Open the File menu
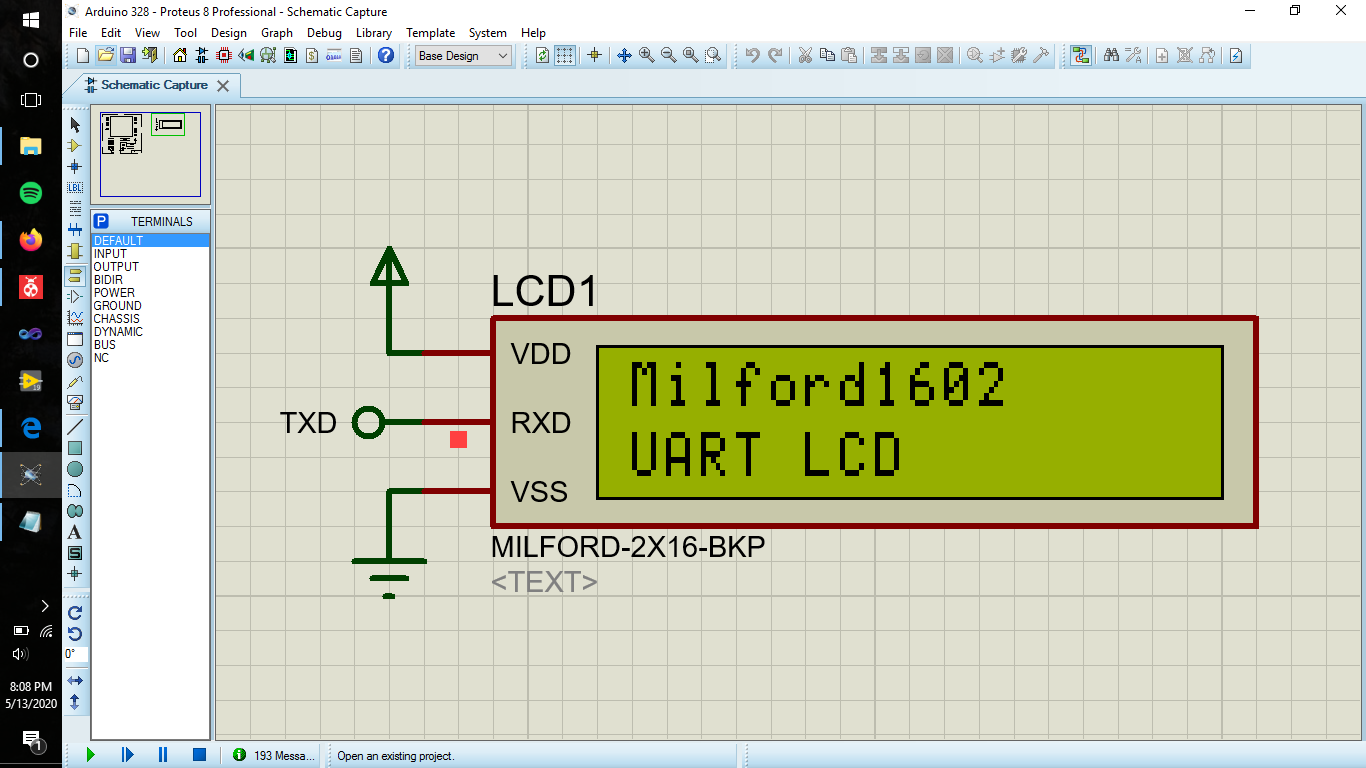 [x=78, y=33]
